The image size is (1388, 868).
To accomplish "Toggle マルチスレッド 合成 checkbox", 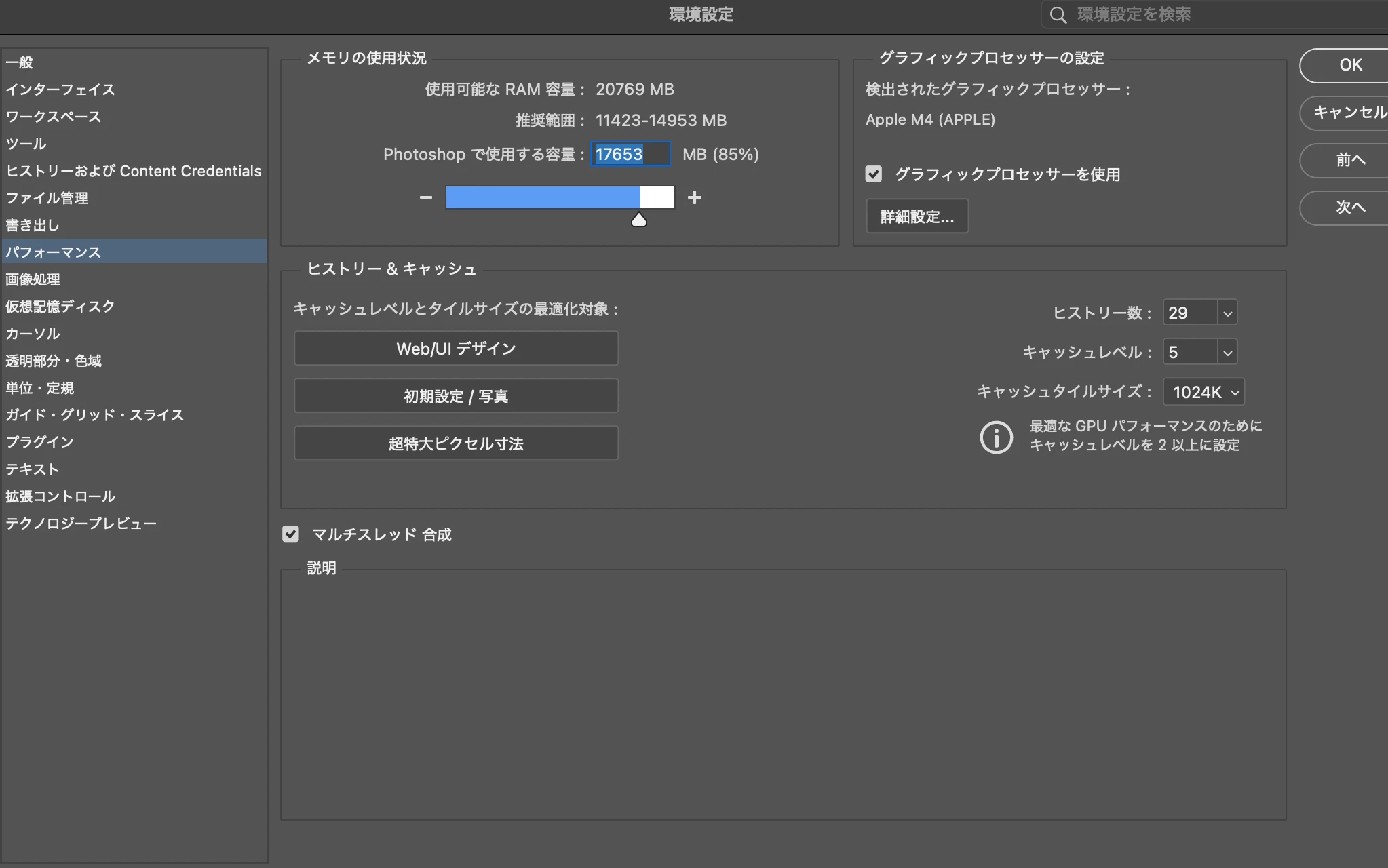I will [290, 534].
